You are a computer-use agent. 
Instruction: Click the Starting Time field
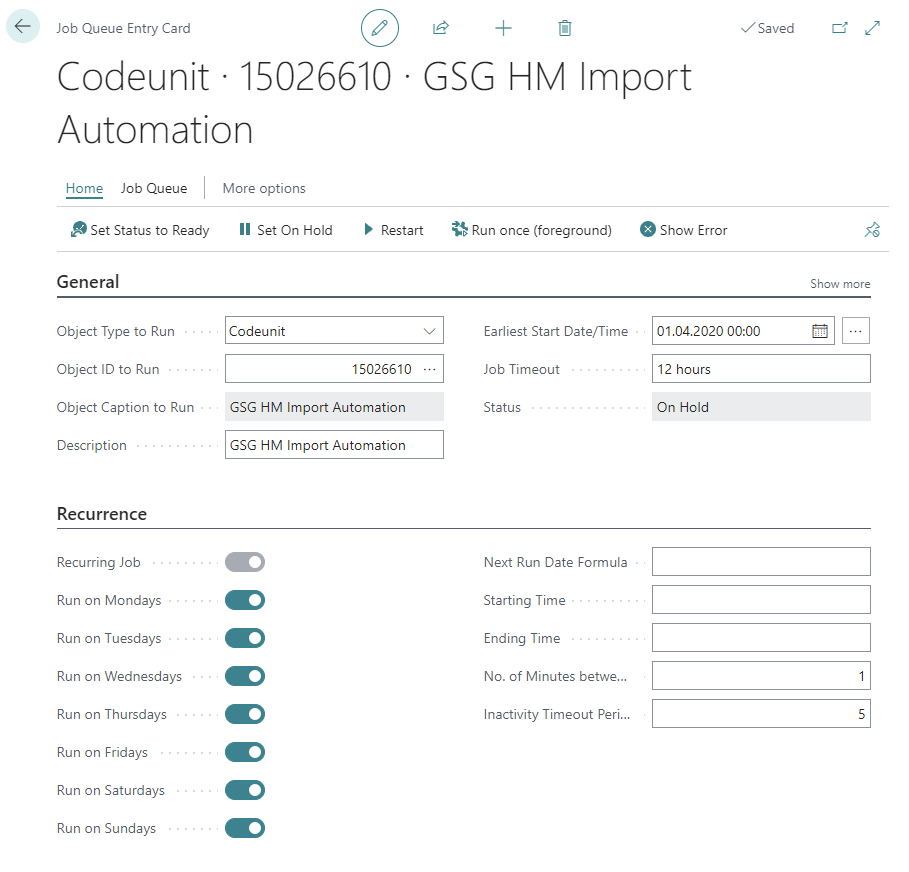[761, 600]
